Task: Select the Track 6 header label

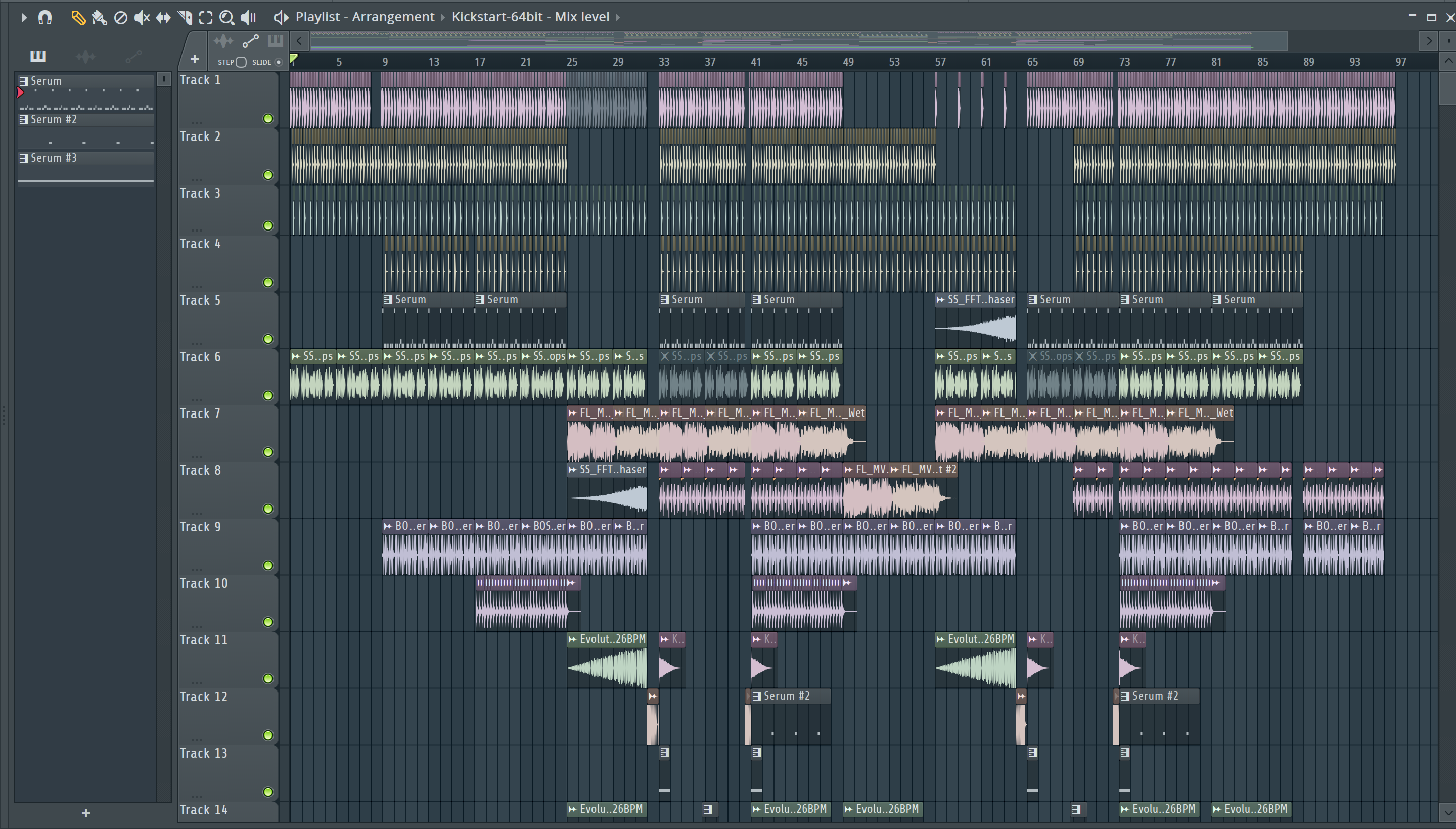Action: [x=200, y=357]
